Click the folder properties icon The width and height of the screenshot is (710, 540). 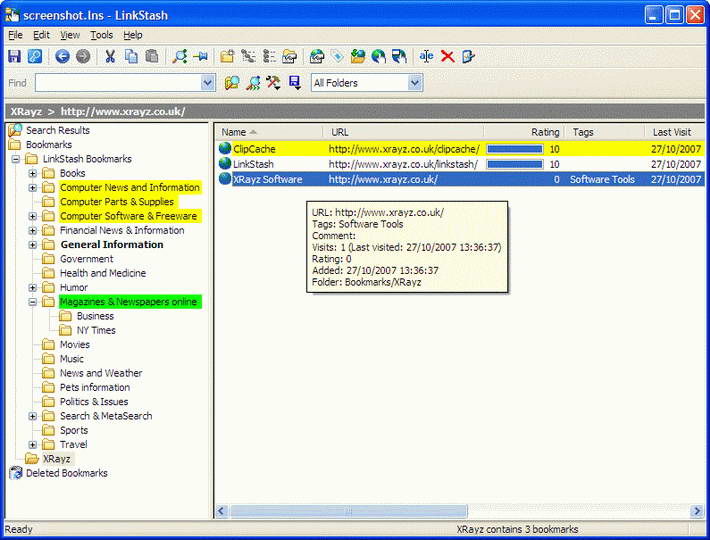289,57
